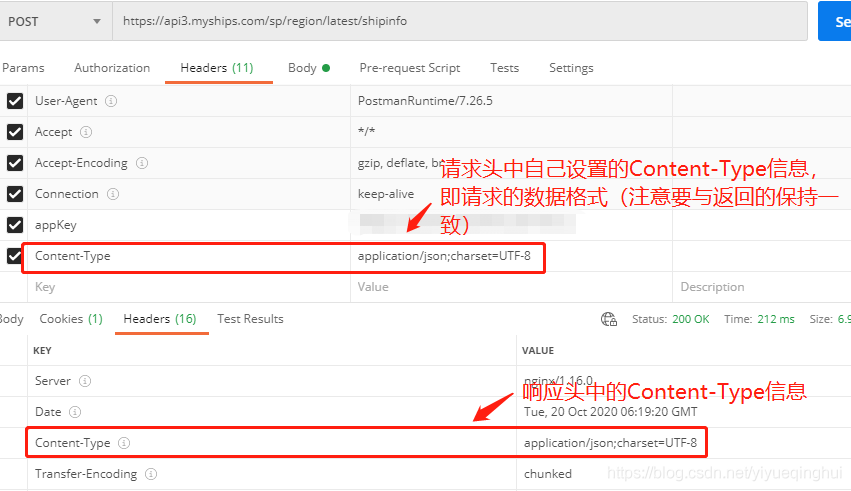The width and height of the screenshot is (851, 491).
Task: Click the new header Description field
Action: [762, 286]
